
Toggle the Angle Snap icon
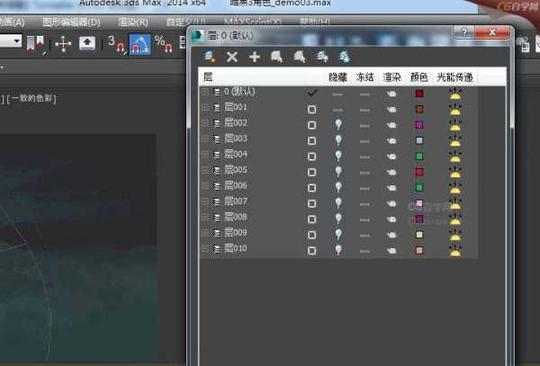click(140, 44)
